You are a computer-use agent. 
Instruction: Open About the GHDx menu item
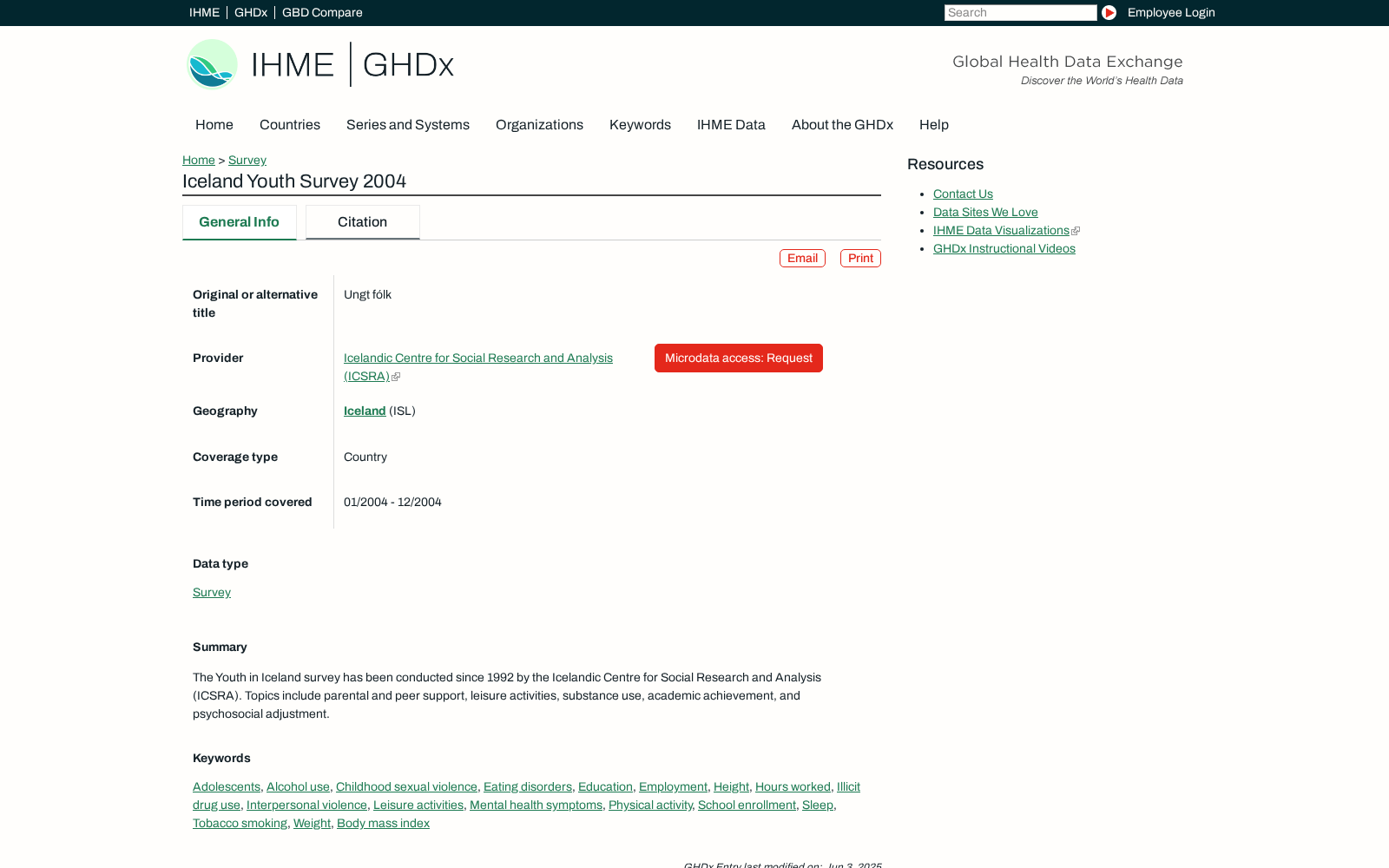pos(842,125)
